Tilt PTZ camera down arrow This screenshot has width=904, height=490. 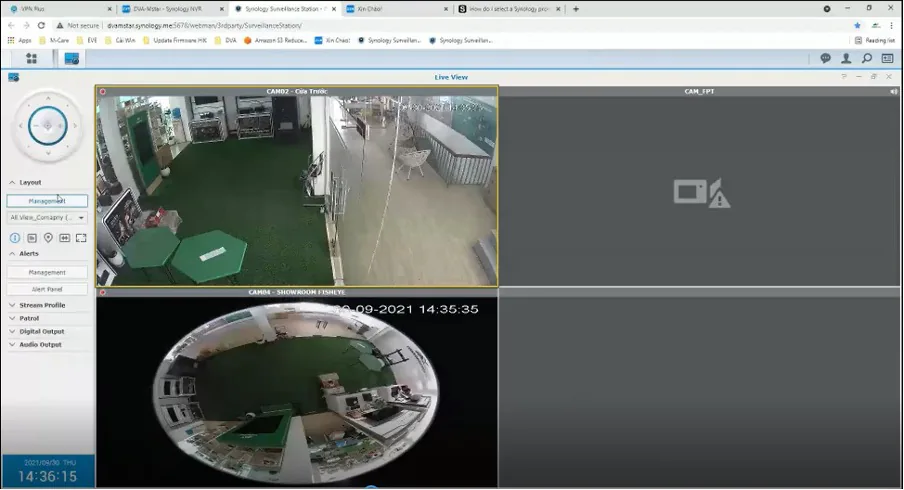(48, 153)
